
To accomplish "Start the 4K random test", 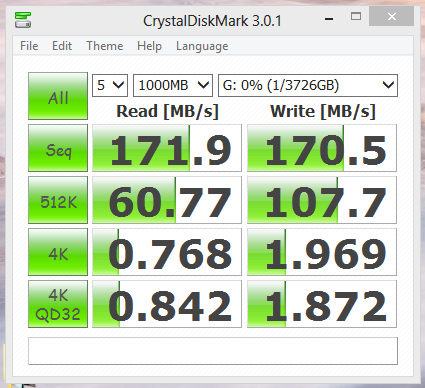I will point(58,252).
